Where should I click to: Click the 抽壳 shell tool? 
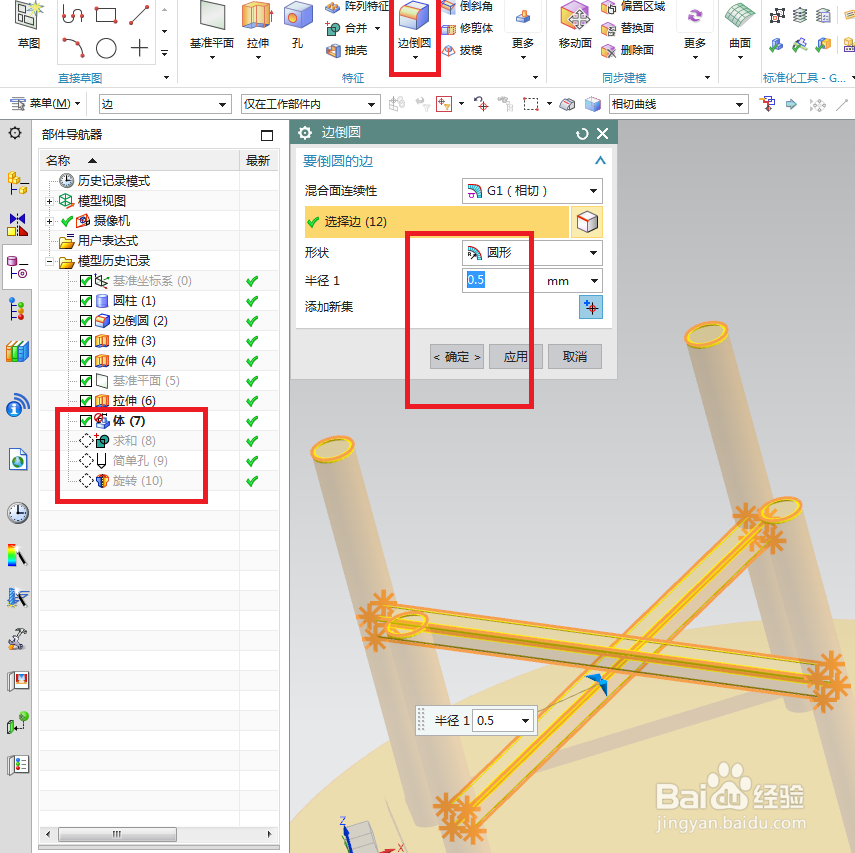tap(347, 50)
